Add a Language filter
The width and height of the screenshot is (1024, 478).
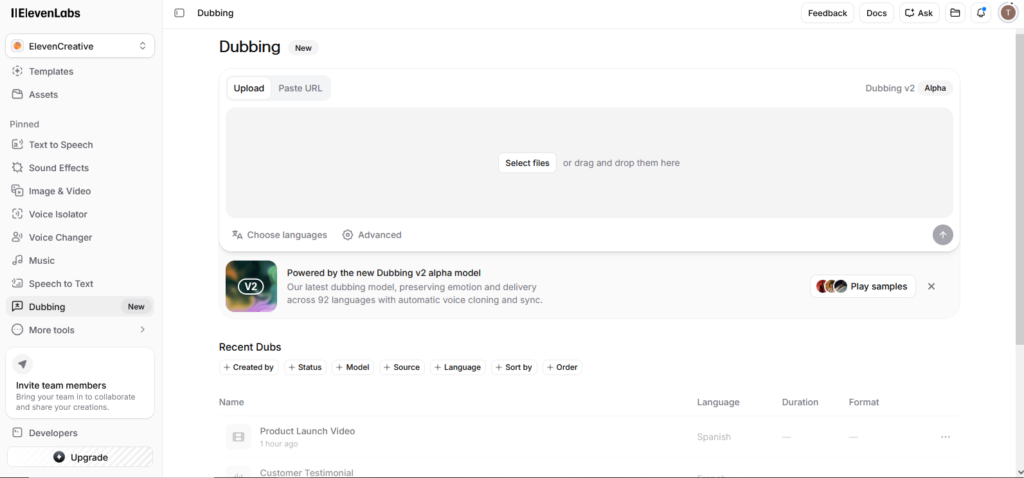coord(458,368)
